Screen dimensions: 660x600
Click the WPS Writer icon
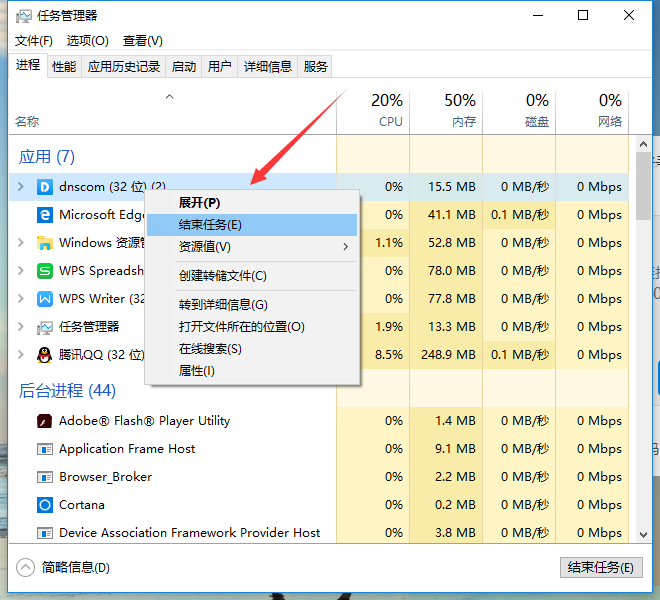[x=44, y=299]
